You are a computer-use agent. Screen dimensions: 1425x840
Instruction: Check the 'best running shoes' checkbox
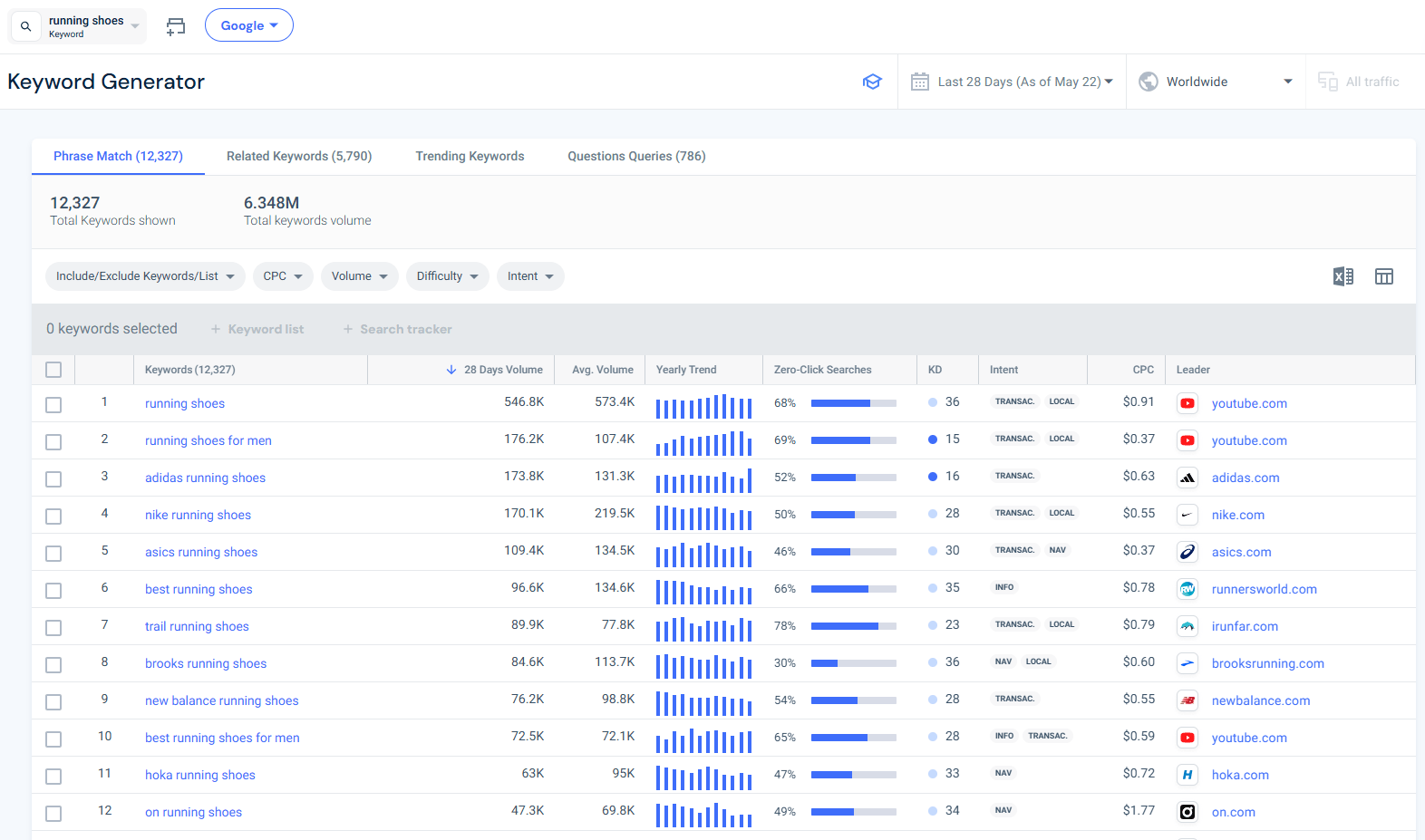(x=53, y=591)
